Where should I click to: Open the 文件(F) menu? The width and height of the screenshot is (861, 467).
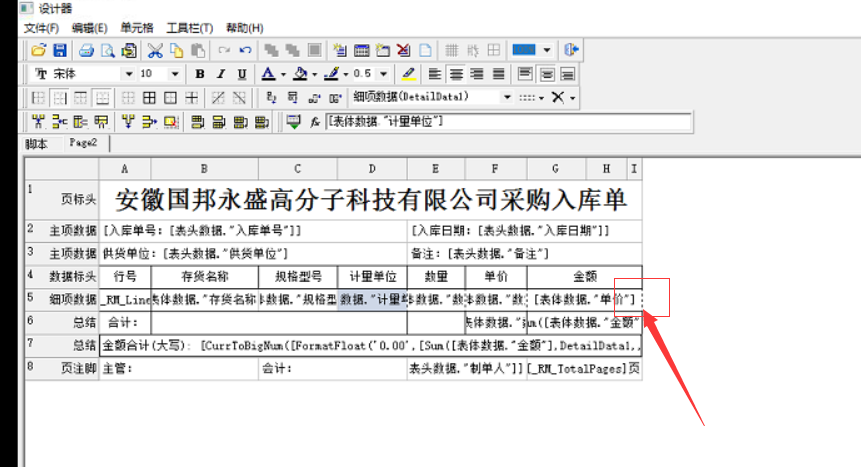coord(41,28)
